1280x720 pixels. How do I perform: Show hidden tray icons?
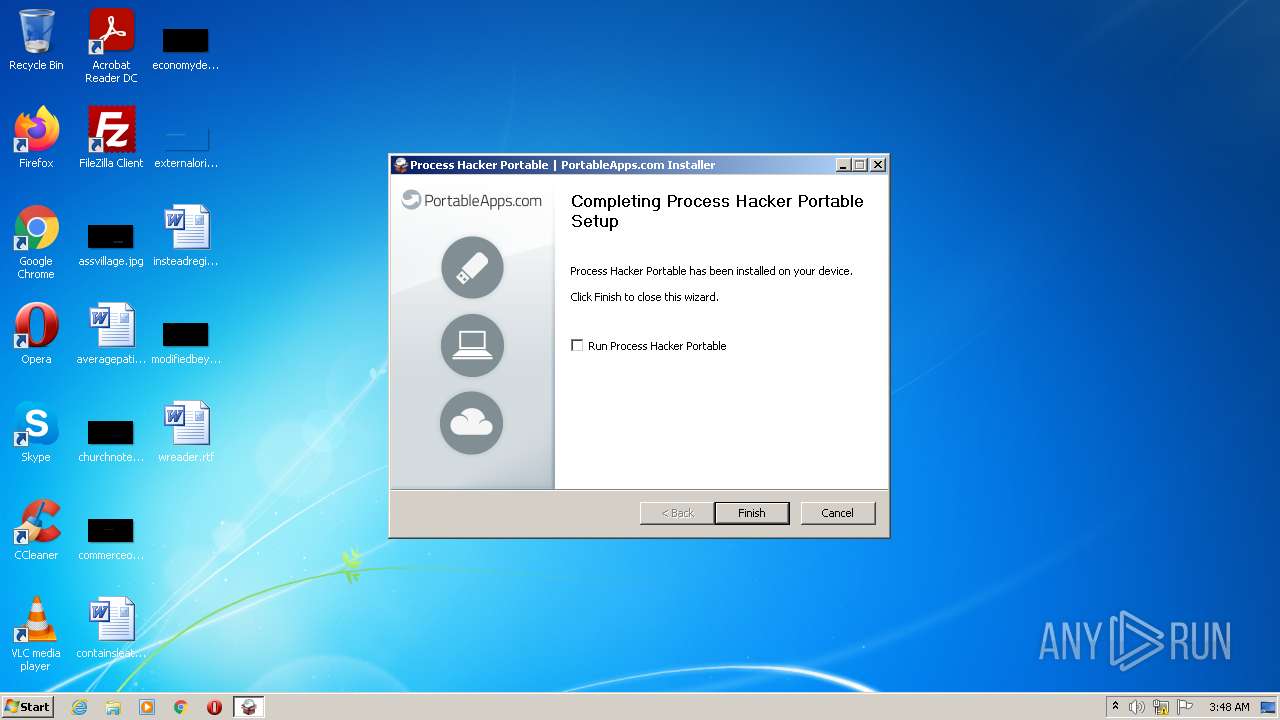(1115, 707)
